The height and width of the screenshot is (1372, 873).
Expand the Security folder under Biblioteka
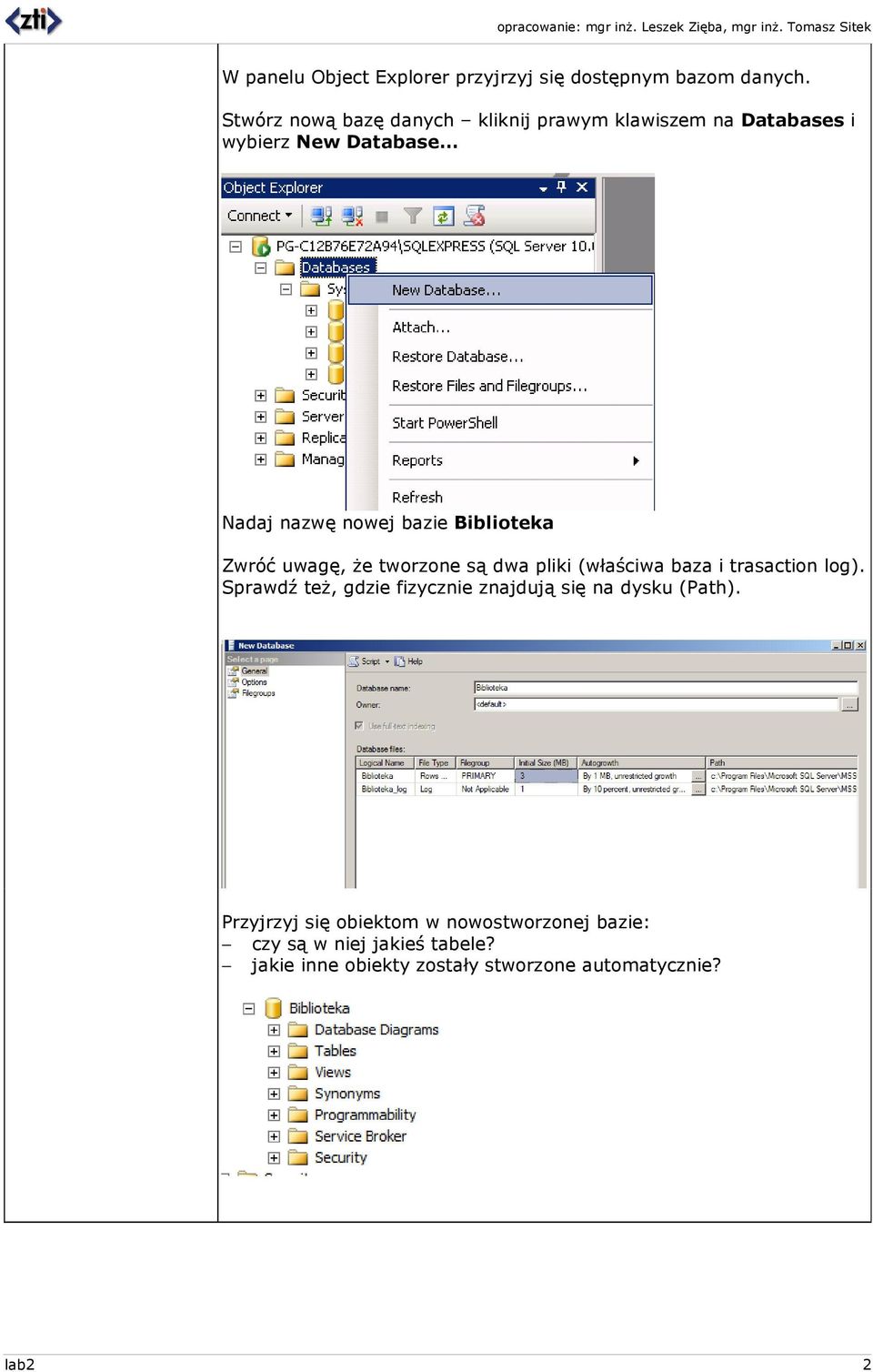click(x=274, y=1158)
